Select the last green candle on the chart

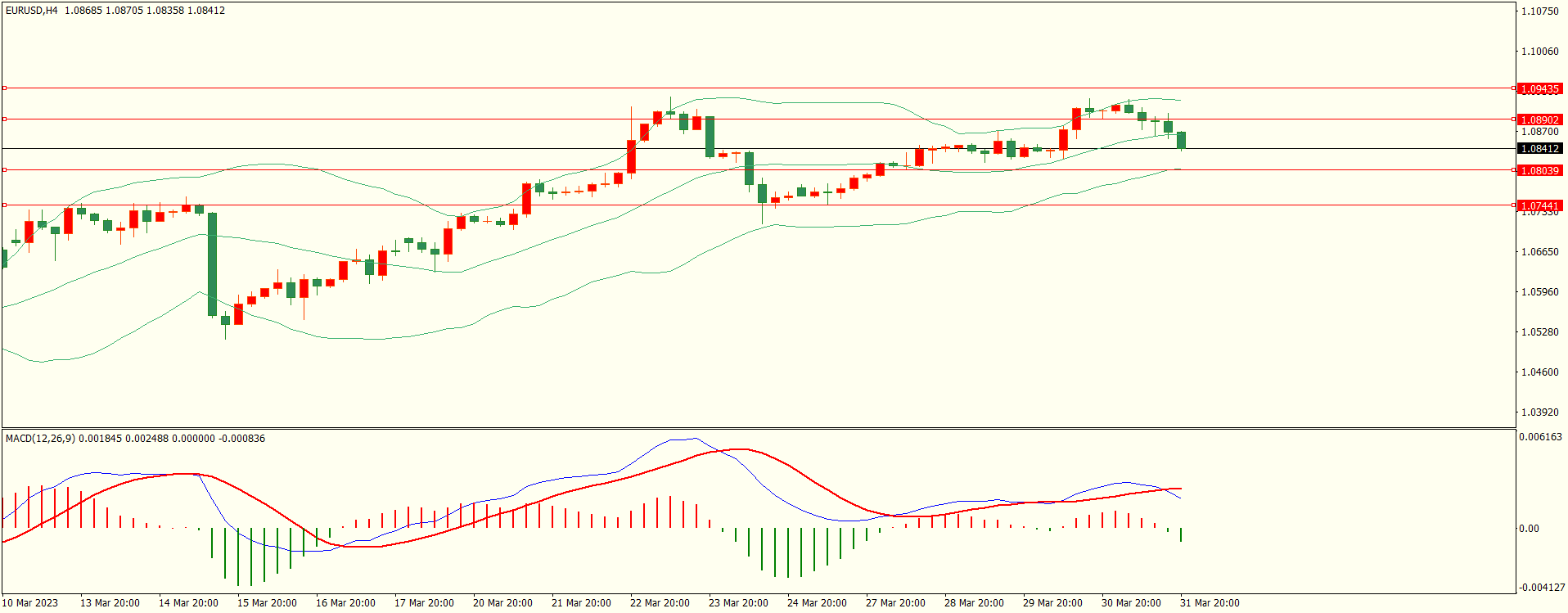point(1181,140)
